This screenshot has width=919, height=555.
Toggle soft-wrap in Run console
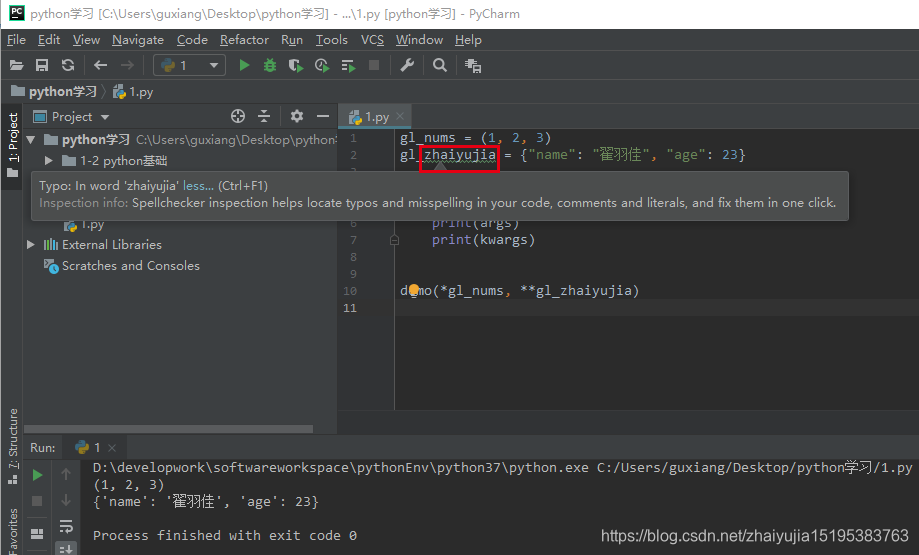(x=66, y=526)
